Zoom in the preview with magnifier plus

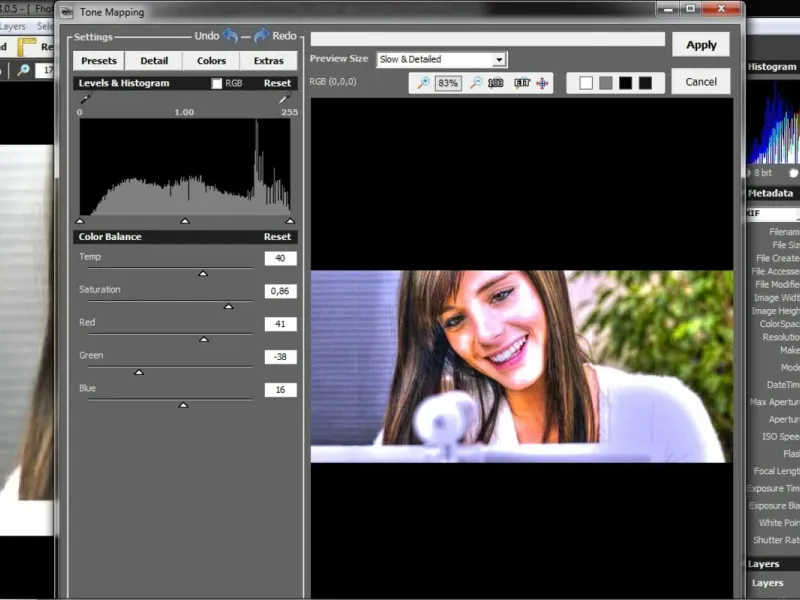(x=424, y=83)
